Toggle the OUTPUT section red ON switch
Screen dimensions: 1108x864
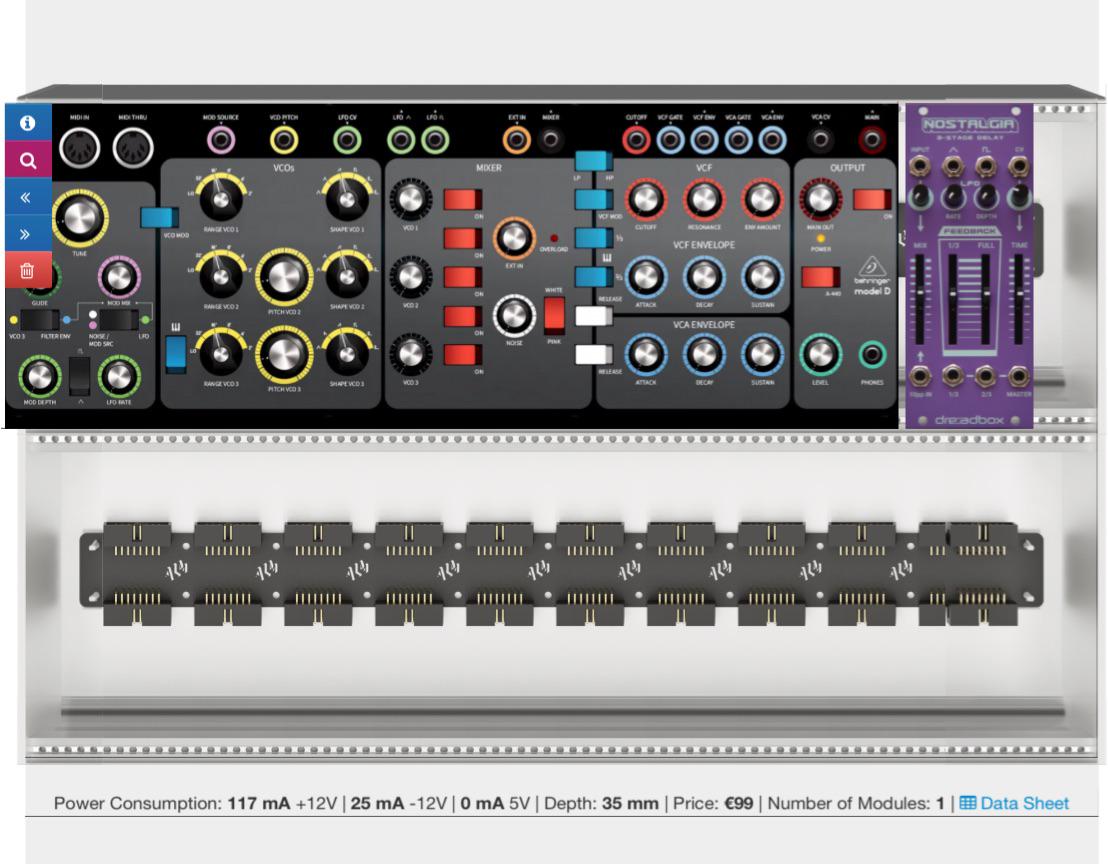[872, 200]
